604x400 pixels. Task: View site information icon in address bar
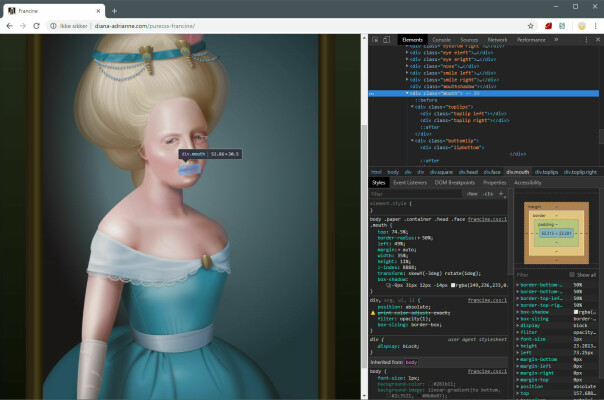(x=53, y=26)
